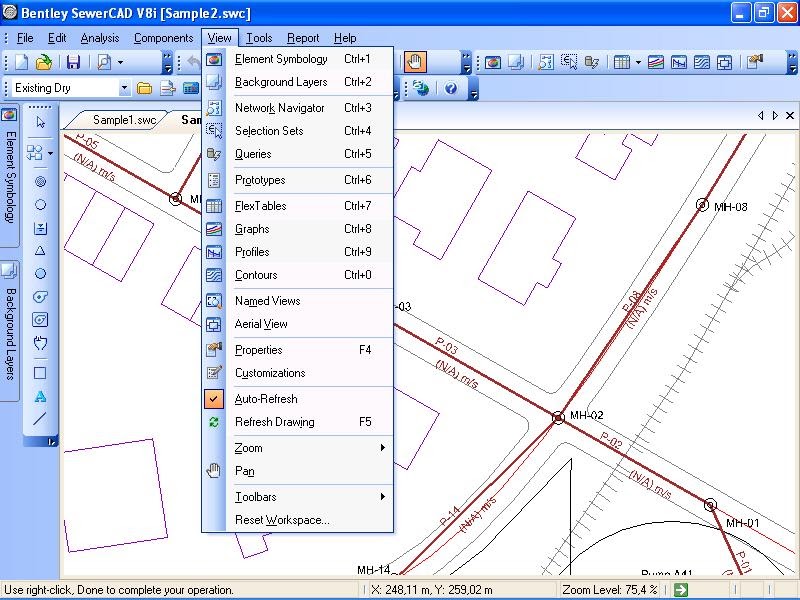
Task: Click the Text annotation 'A' tool
Action: (x=40, y=396)
